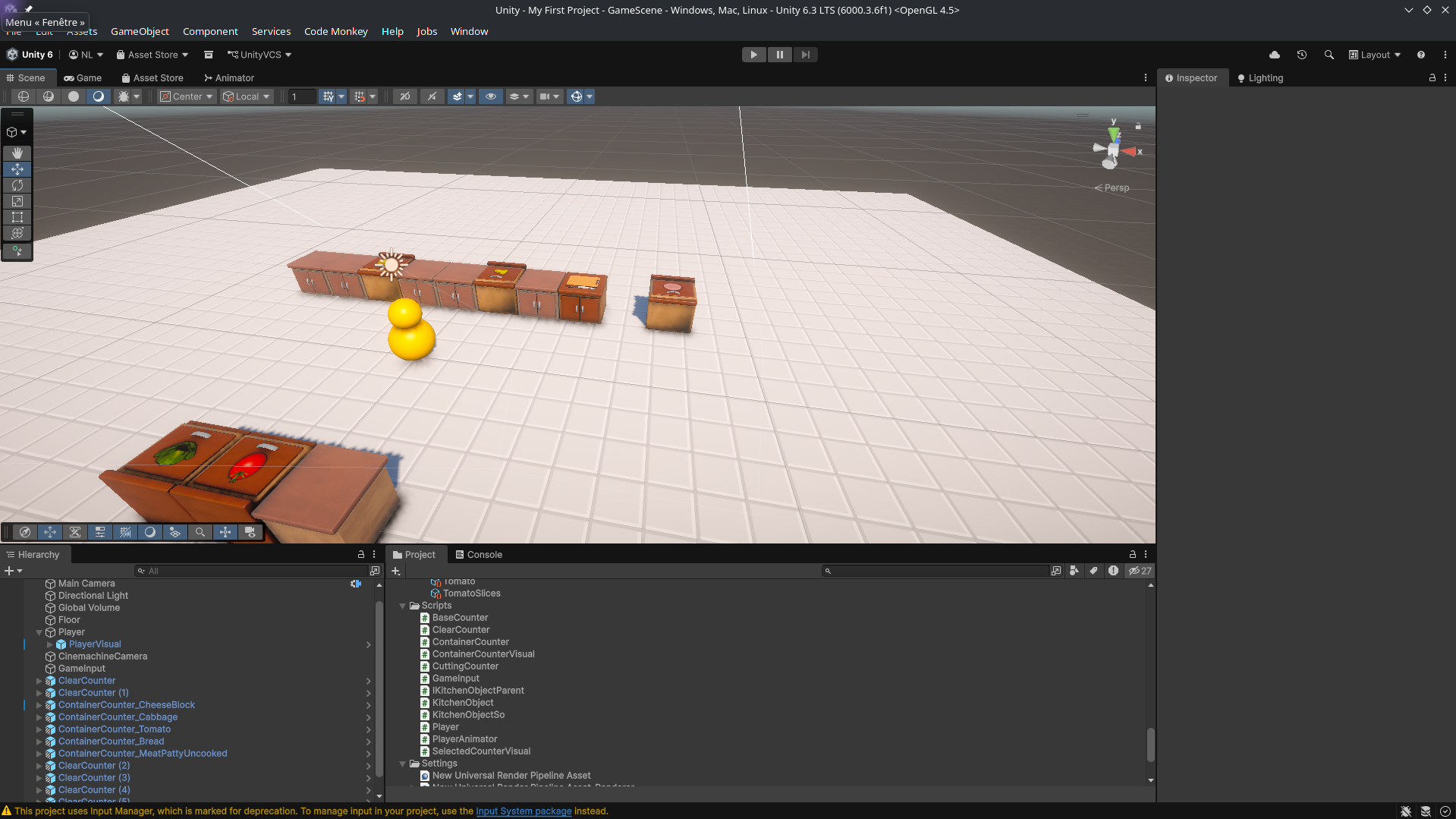
Task: Open the NL account dropdown
Action: [x=86, y=55]
